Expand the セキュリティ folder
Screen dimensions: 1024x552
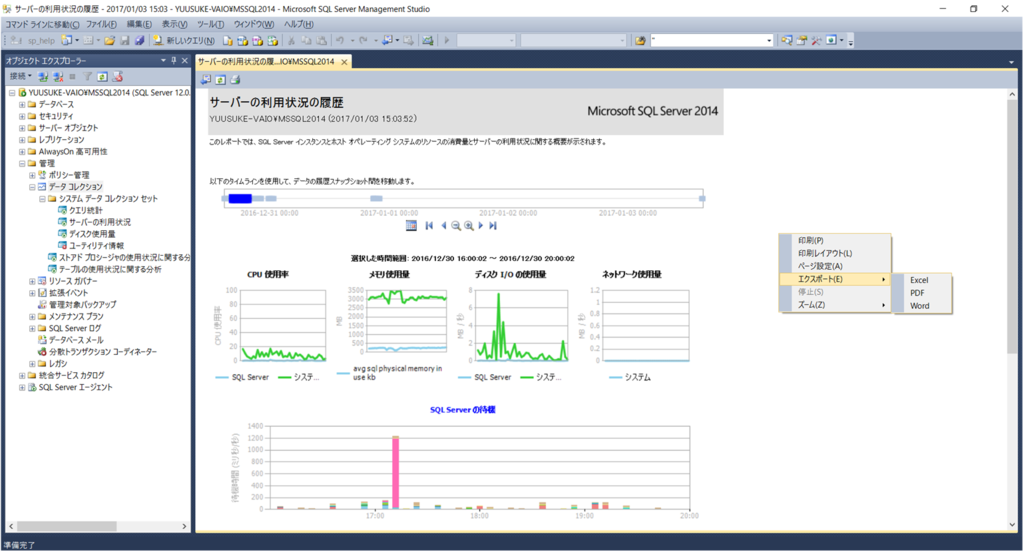coord(22,116)
